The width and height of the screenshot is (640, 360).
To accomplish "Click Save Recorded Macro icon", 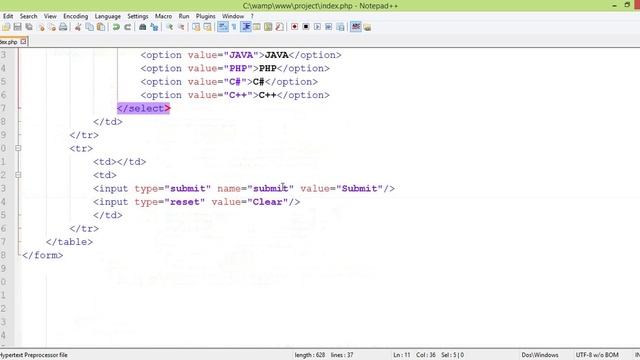I will (340, 27).
